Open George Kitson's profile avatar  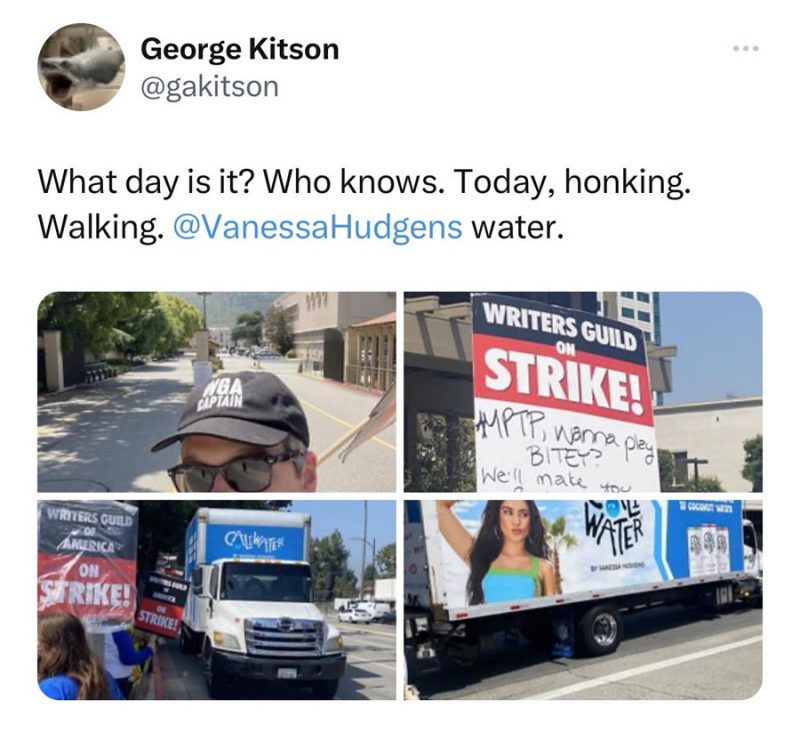[x=81, y=67]
